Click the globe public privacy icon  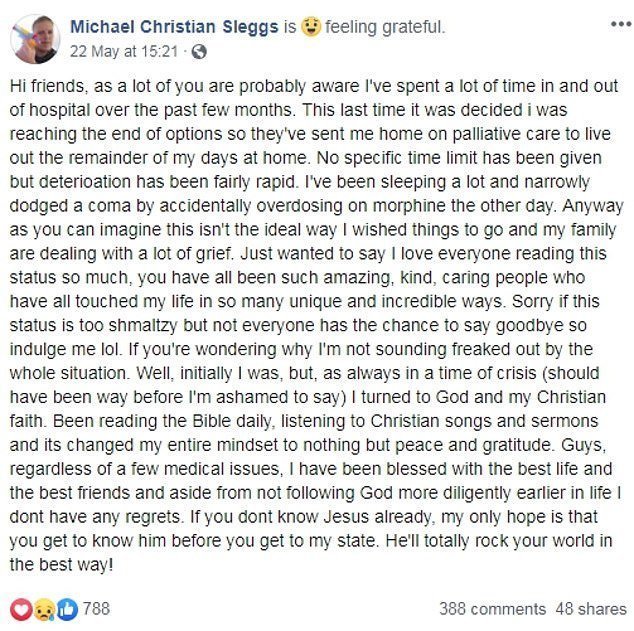(199, 50)
